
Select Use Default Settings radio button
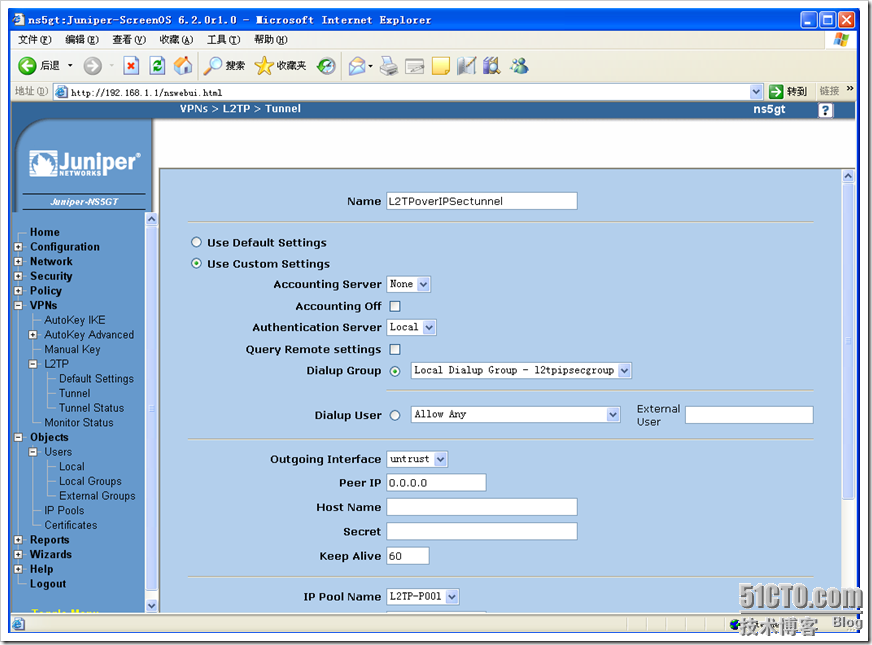[196, 242]
